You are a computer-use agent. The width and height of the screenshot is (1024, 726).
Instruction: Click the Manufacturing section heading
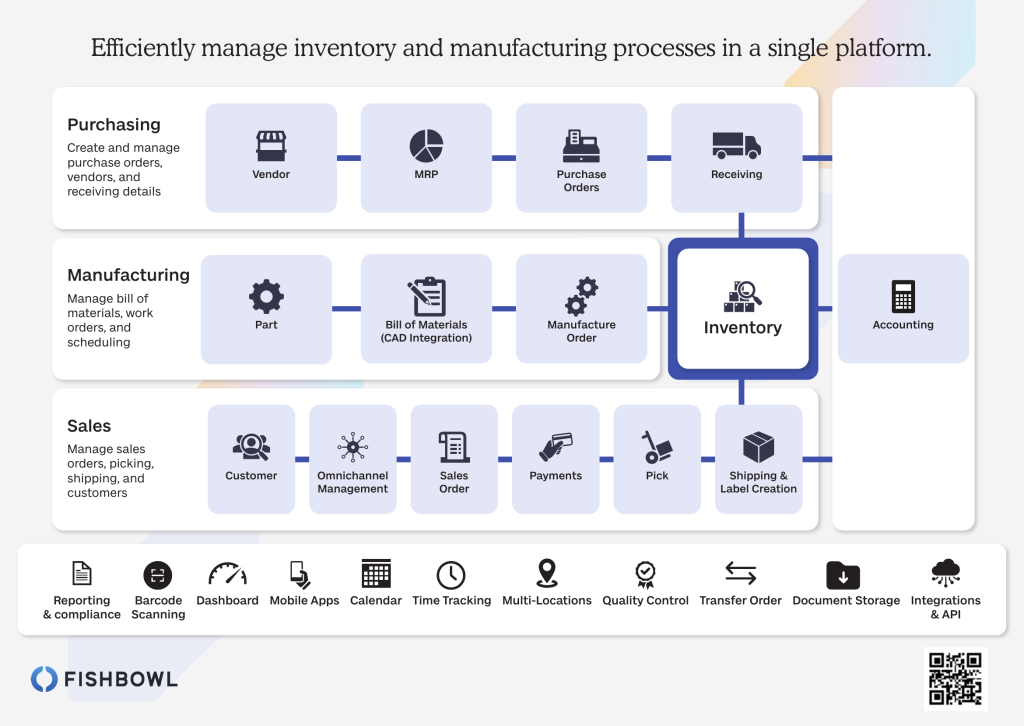(129, 275)
